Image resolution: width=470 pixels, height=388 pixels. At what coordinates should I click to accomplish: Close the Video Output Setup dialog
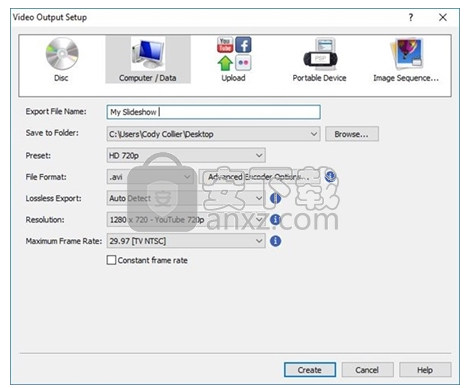(x=443, y=17)
